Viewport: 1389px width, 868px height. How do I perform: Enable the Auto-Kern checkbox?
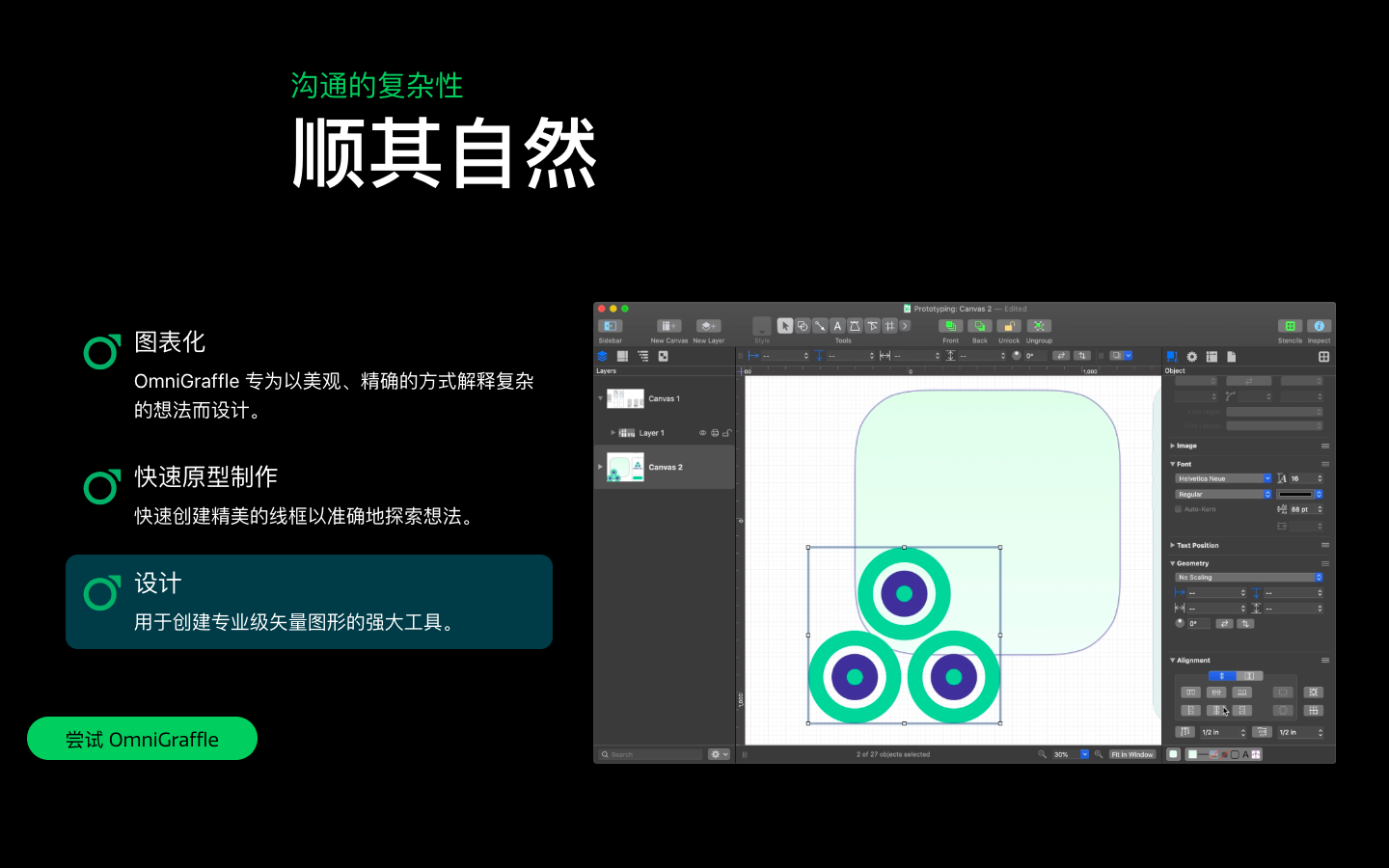tap(1179, 509)
